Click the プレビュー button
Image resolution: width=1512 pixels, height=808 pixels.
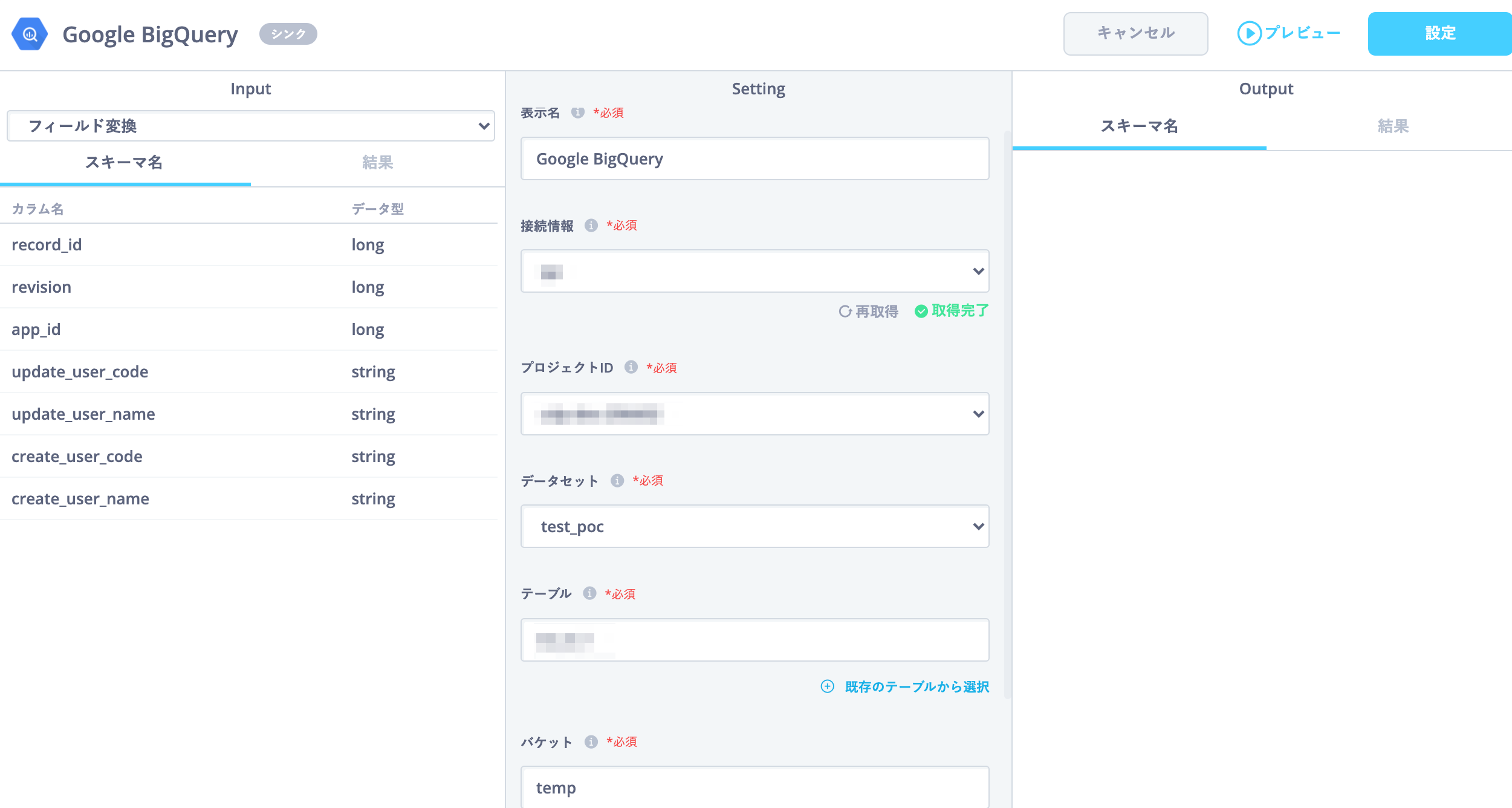[1289, 33]
